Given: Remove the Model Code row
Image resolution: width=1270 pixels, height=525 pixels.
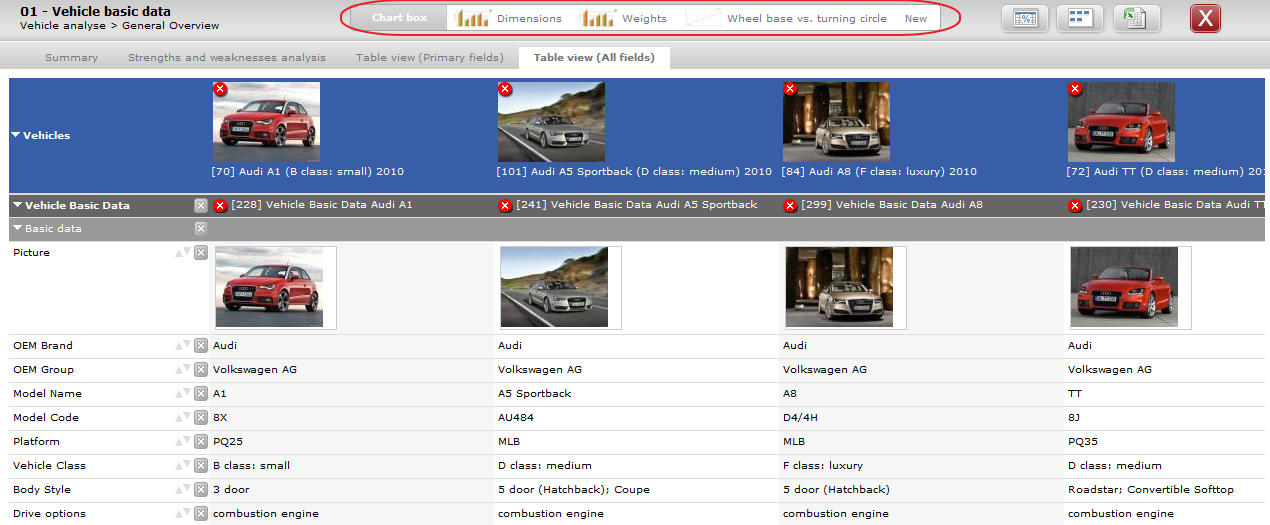Looking at the screenshot, I should click(201, 418).
